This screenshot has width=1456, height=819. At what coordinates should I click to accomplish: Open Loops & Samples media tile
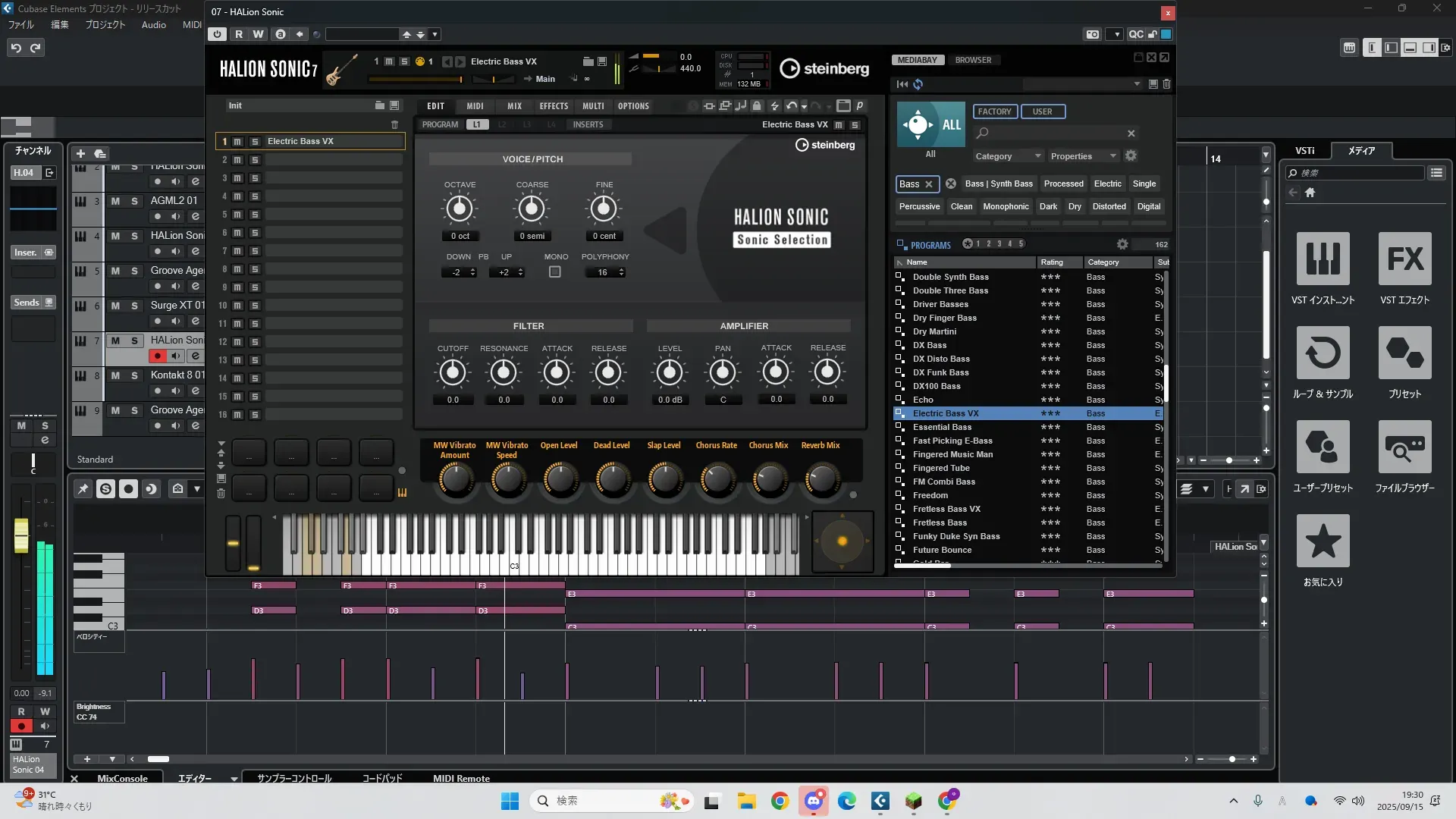(x=1323, y=353)
